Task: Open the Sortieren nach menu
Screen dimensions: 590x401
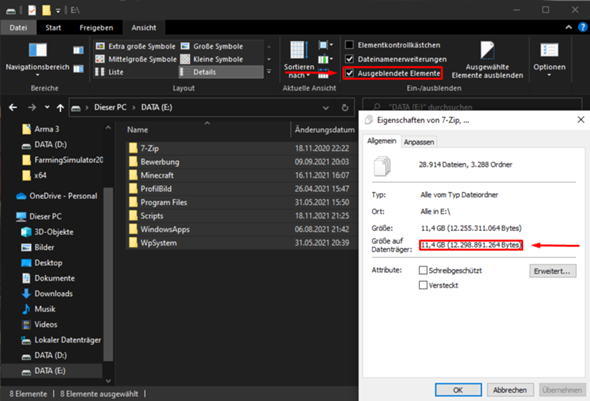Action: tap(299, 59)
